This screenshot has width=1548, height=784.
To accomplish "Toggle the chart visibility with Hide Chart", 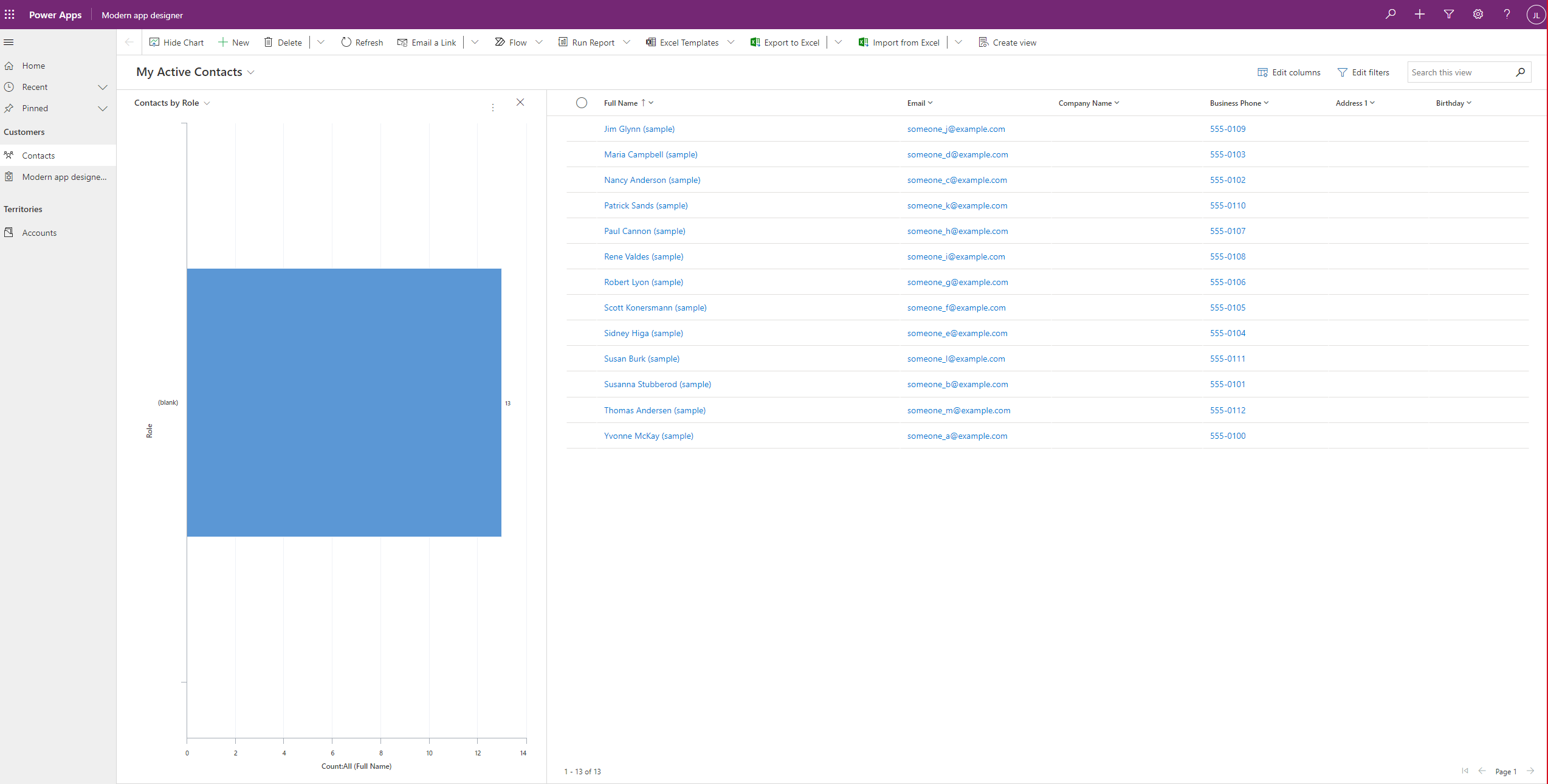I will [176, 42].
